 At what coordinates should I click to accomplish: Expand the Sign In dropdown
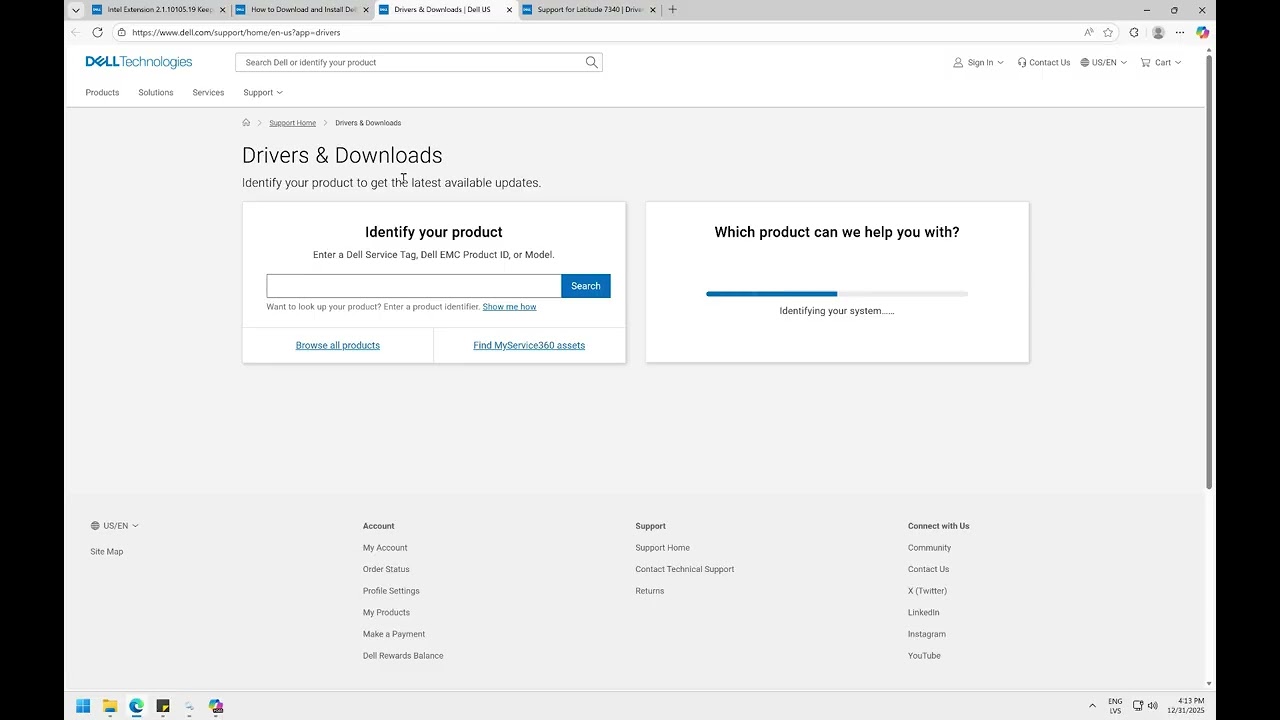click(x=978, y=62)
